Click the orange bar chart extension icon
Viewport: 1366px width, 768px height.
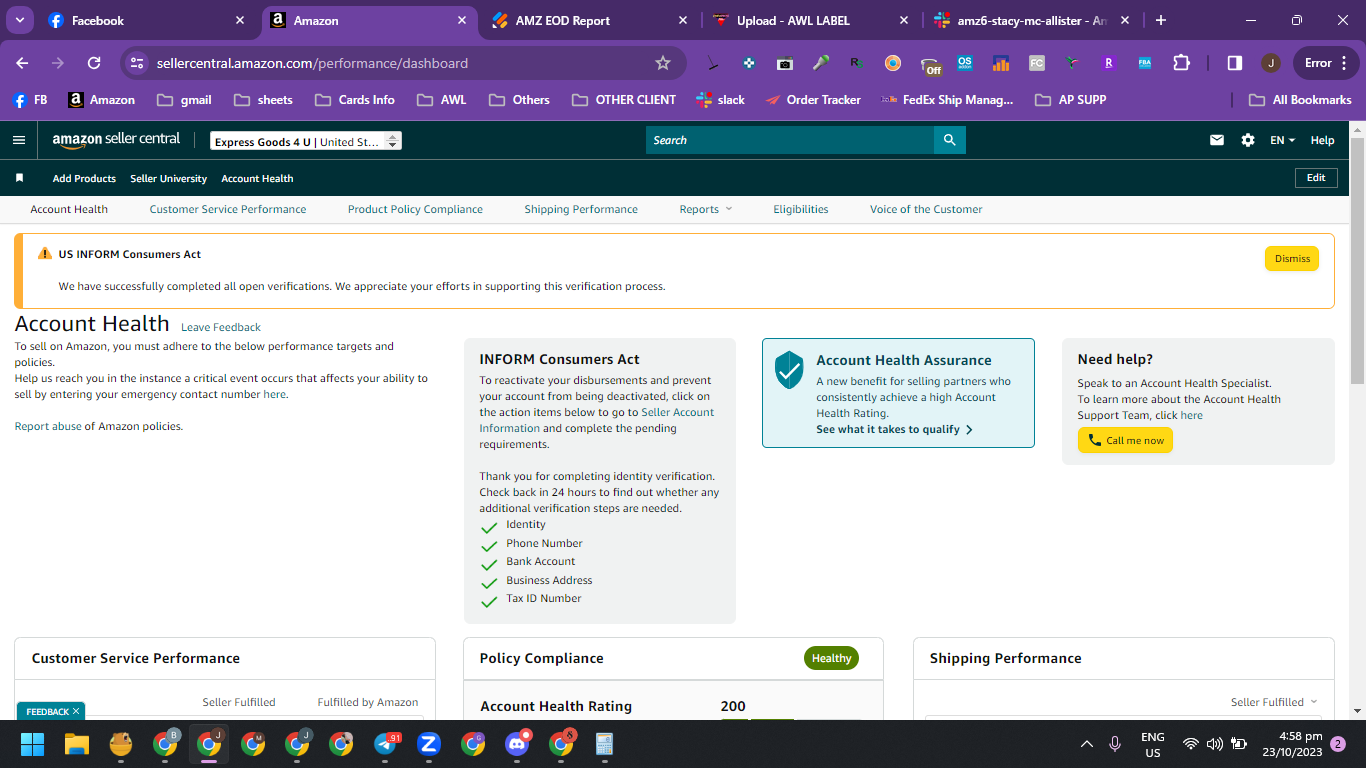pos(1001,63)
